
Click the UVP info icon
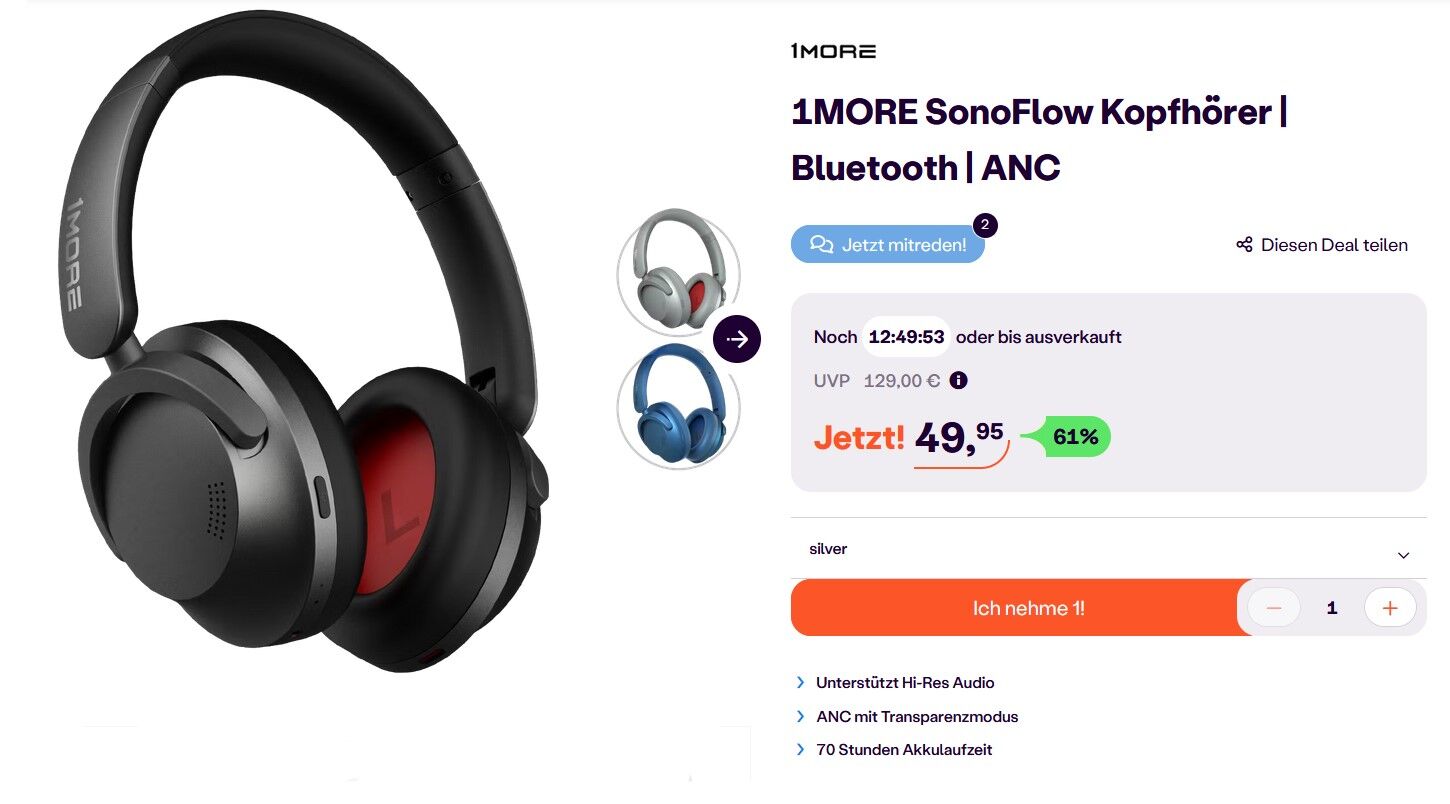pos(958,380)
